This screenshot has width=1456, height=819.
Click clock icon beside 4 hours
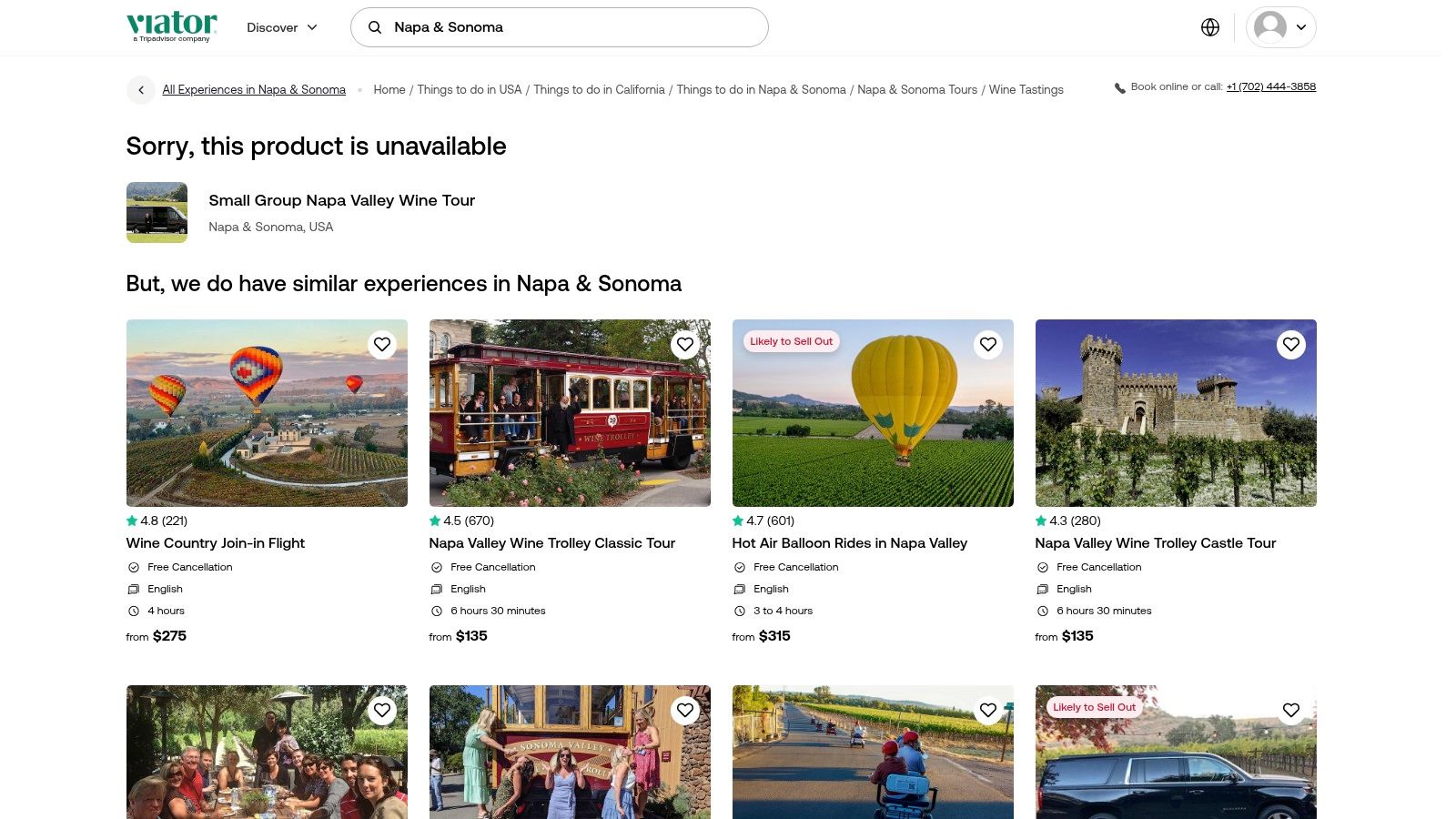click(134, 612)
